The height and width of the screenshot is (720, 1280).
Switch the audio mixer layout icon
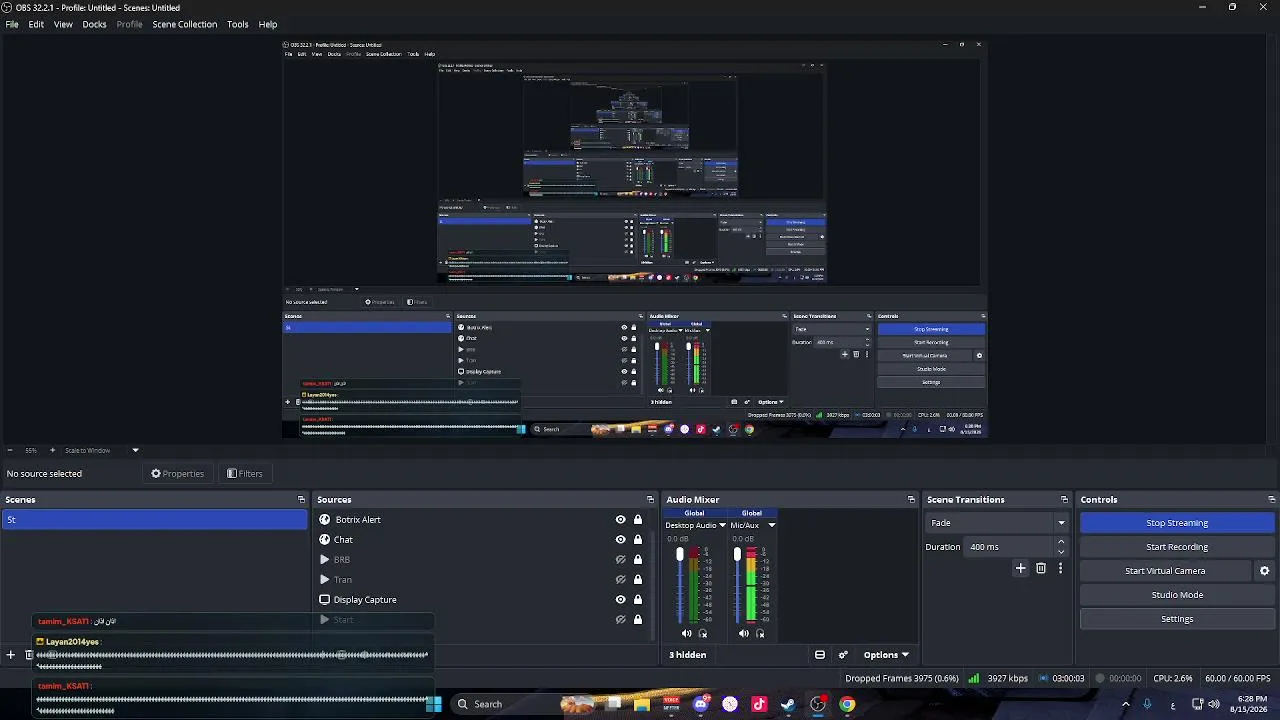[x=820, y=655]
